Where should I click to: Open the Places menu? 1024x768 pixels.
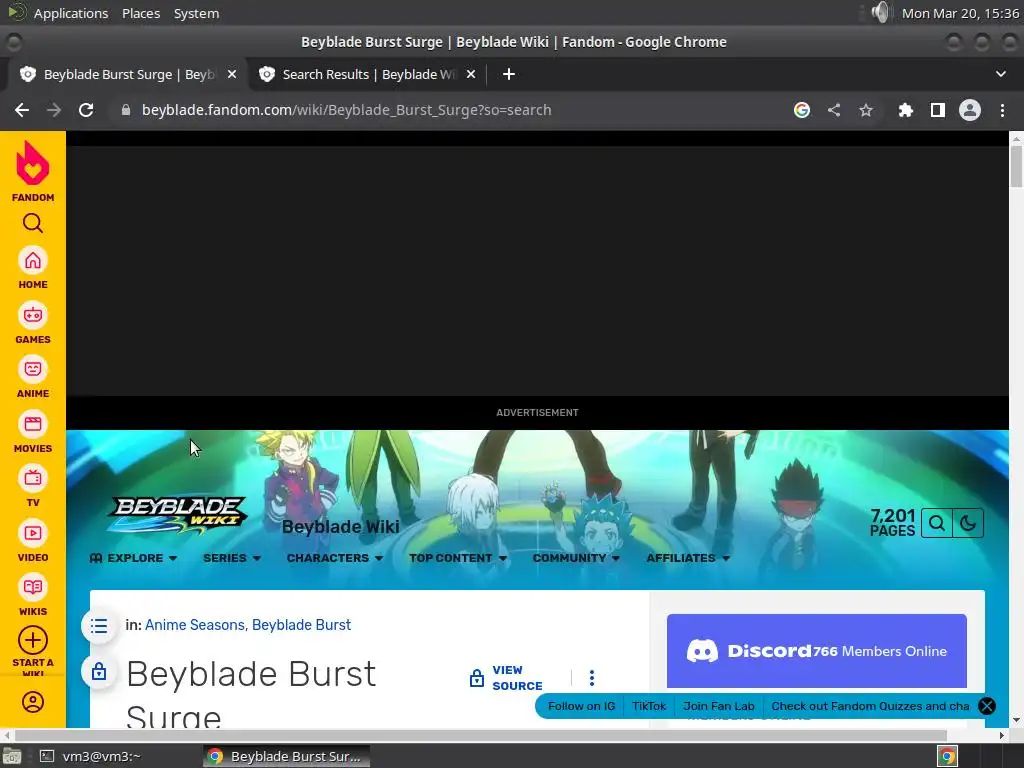[140, 13]
